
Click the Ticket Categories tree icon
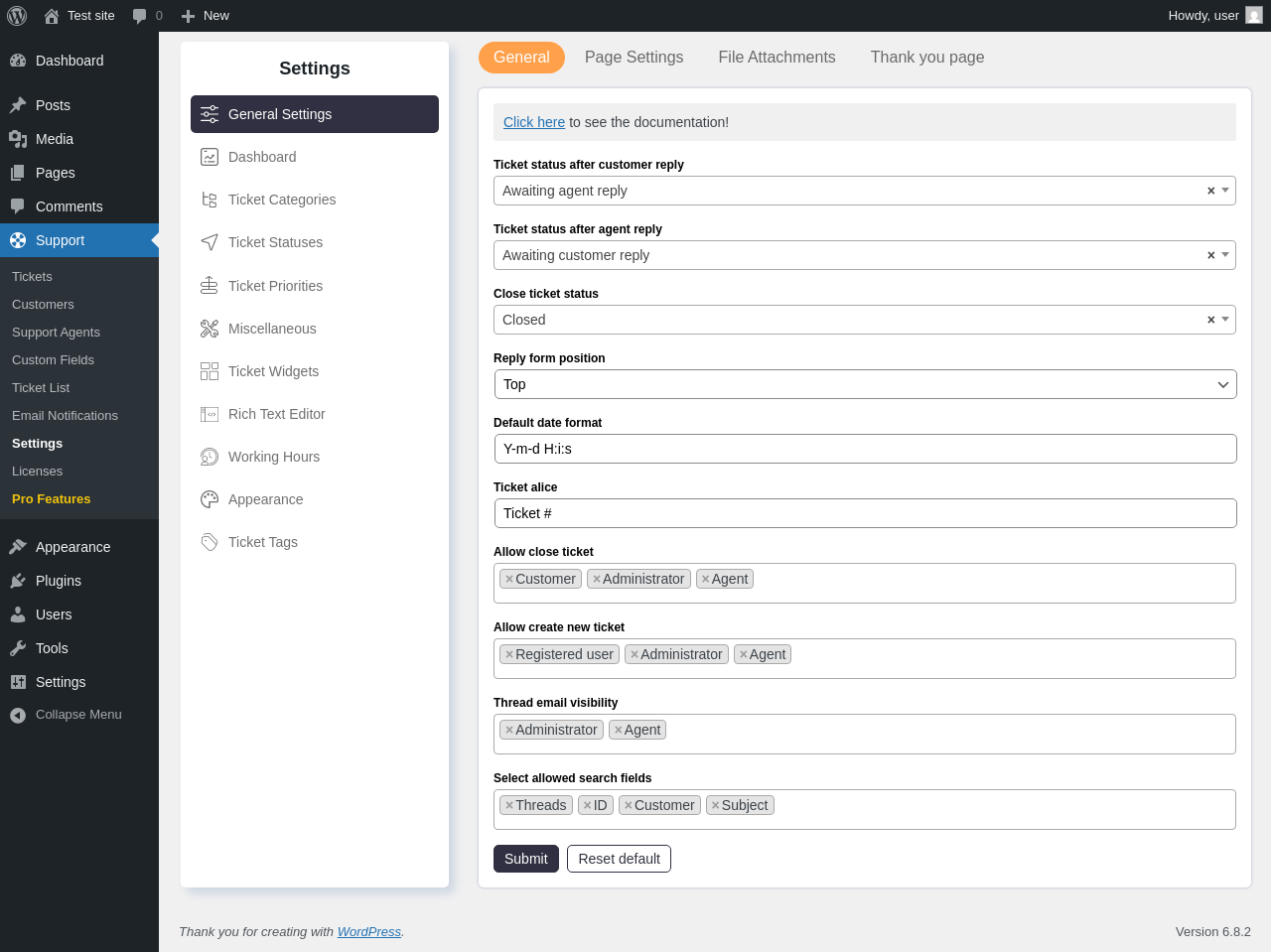pos(210,200)
